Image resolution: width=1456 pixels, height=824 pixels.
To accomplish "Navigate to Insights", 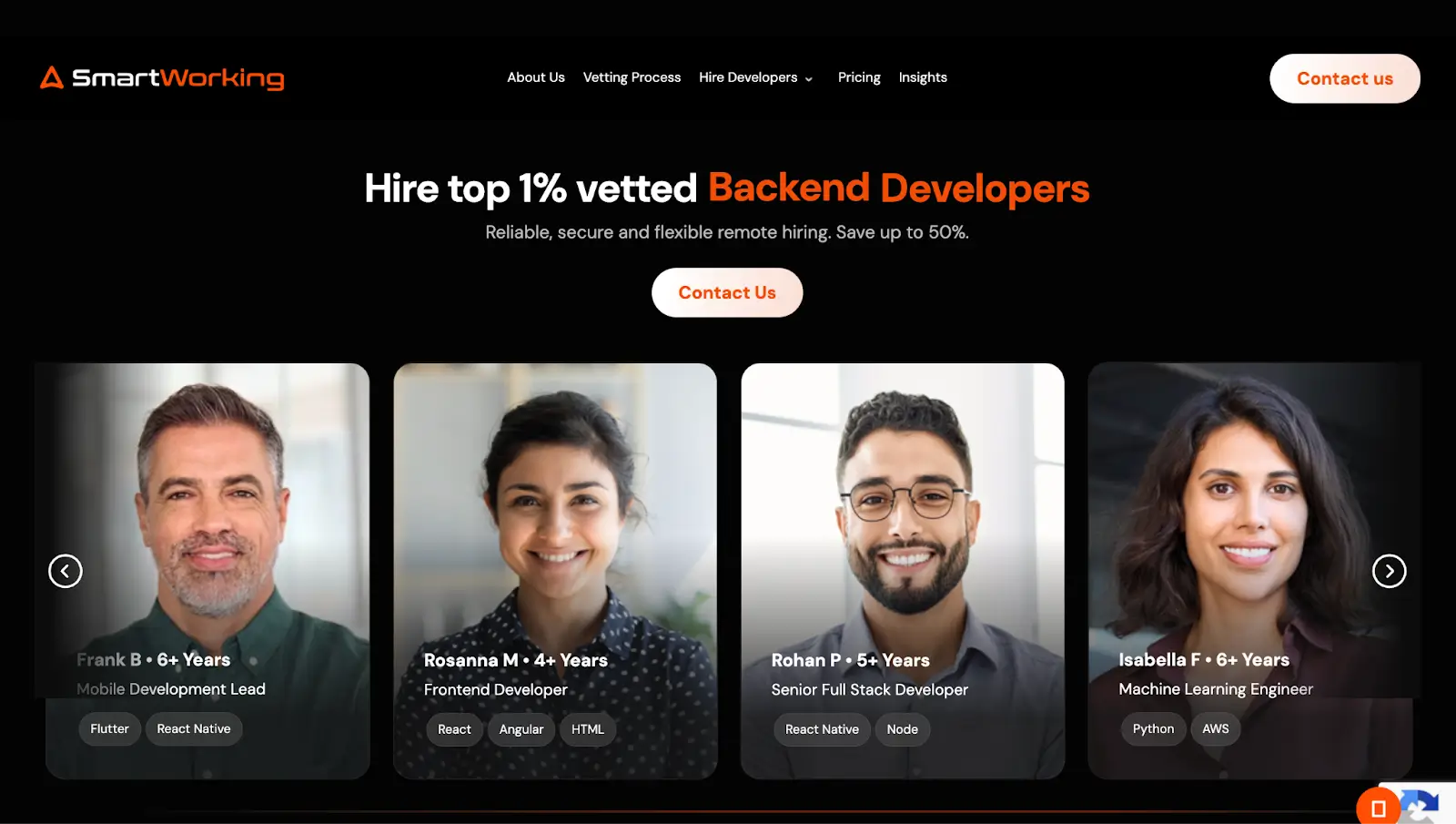I will pyautogui.click(x=923, y=77).
